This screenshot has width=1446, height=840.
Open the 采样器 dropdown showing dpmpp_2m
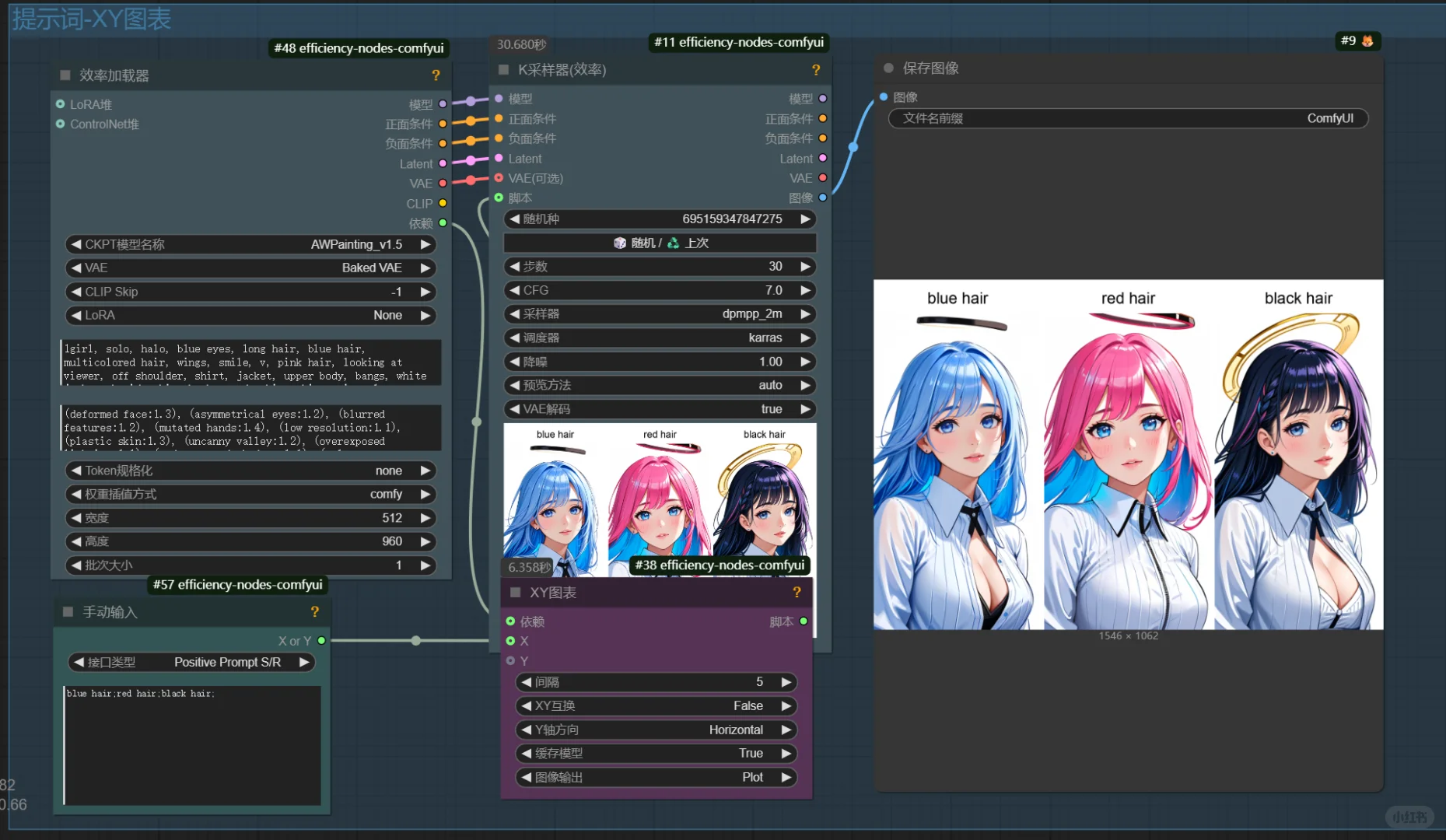660,314
